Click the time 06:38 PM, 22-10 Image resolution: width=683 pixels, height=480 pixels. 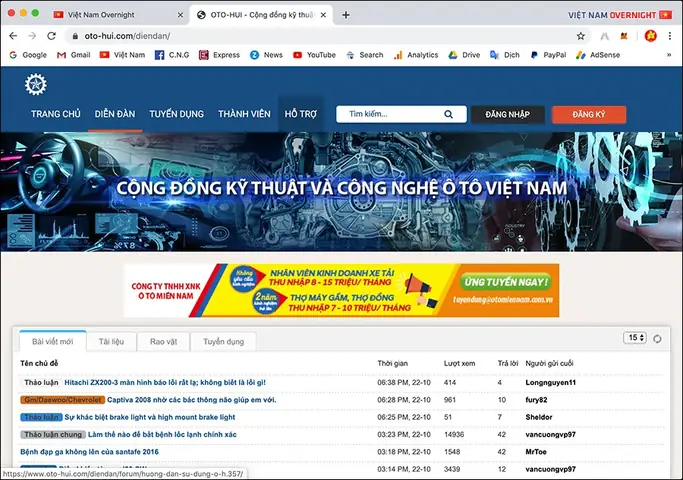pos(404,382)
